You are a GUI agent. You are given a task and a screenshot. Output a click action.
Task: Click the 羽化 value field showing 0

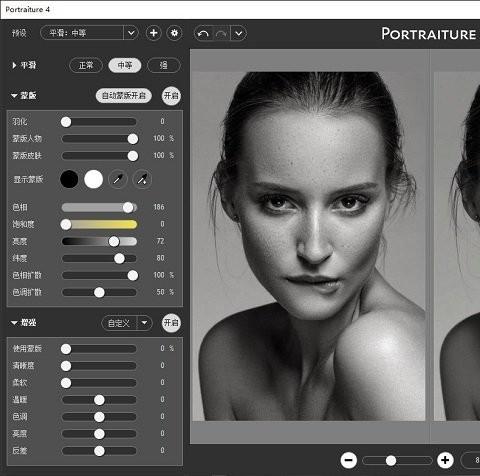pos(162,121)
